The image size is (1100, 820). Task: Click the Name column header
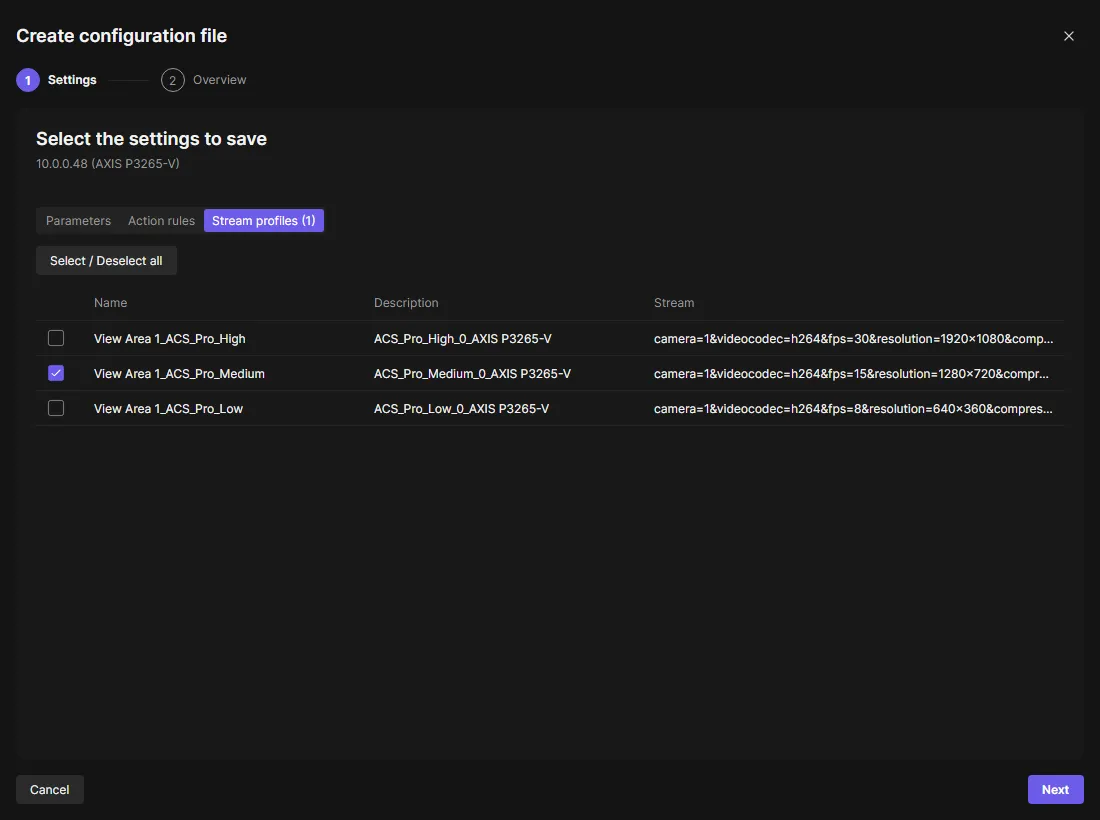(x=111, y=303)
